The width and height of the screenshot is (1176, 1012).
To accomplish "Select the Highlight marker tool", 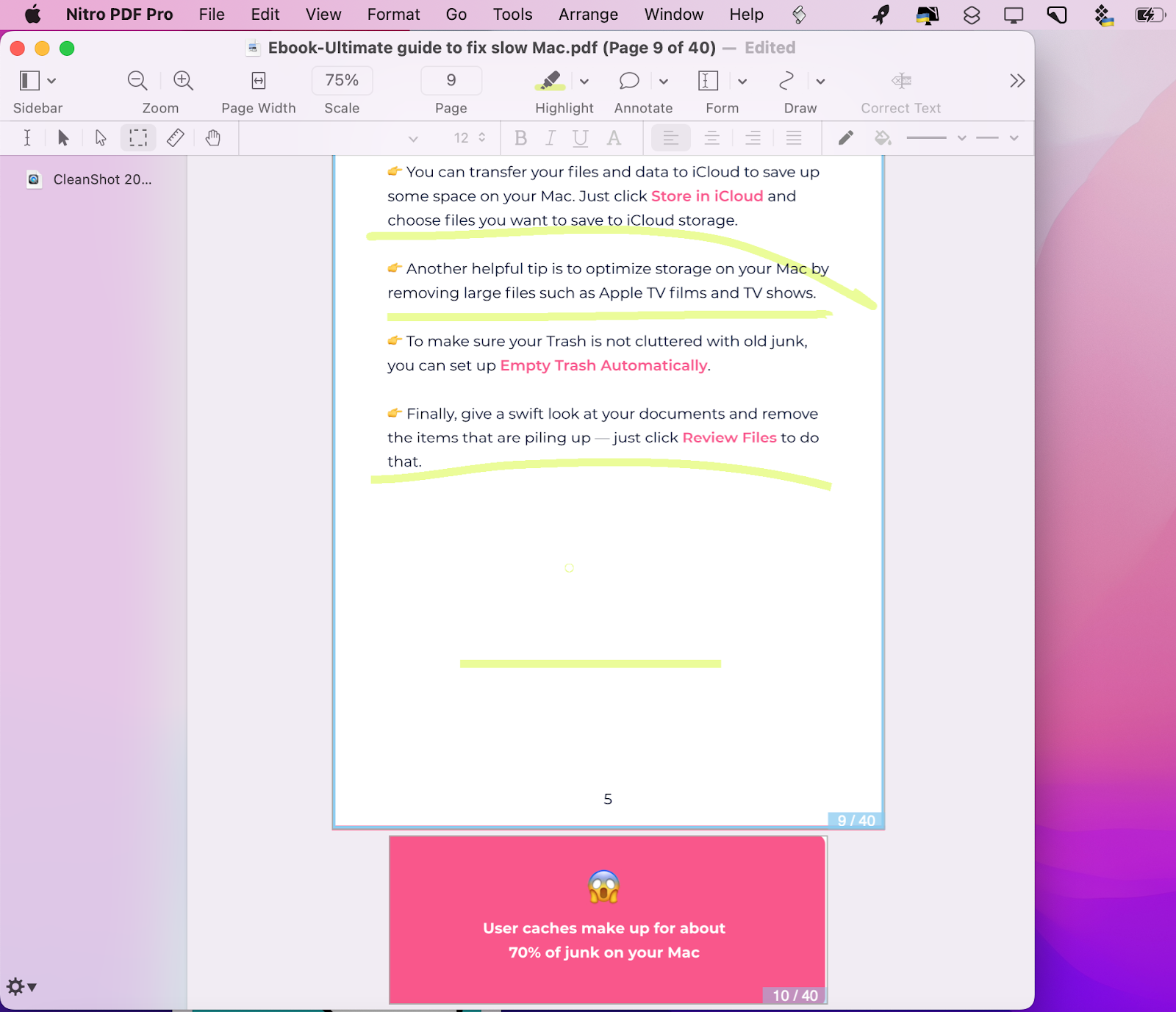I will coord(550,80).
